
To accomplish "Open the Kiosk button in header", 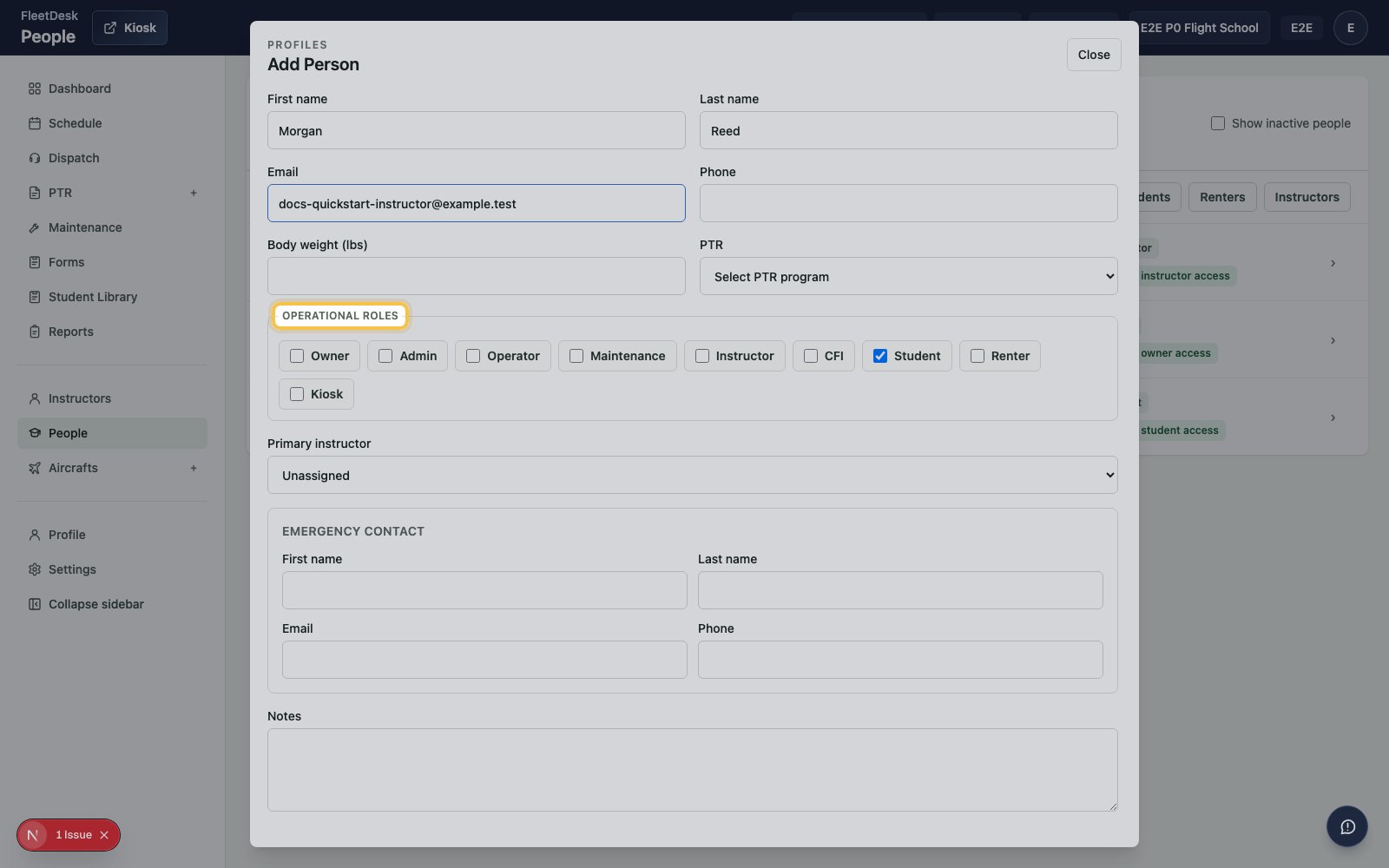I will click(129, 28).
